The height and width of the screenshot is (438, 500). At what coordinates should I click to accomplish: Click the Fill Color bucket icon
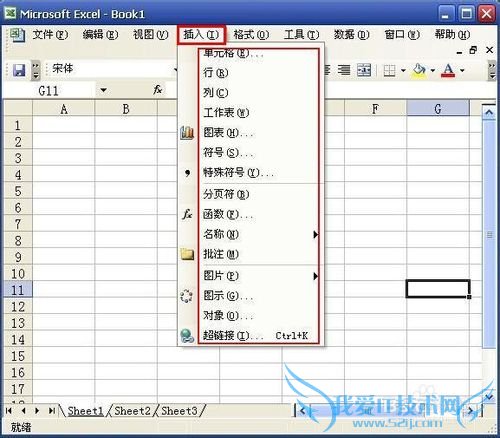click(419, 70)
